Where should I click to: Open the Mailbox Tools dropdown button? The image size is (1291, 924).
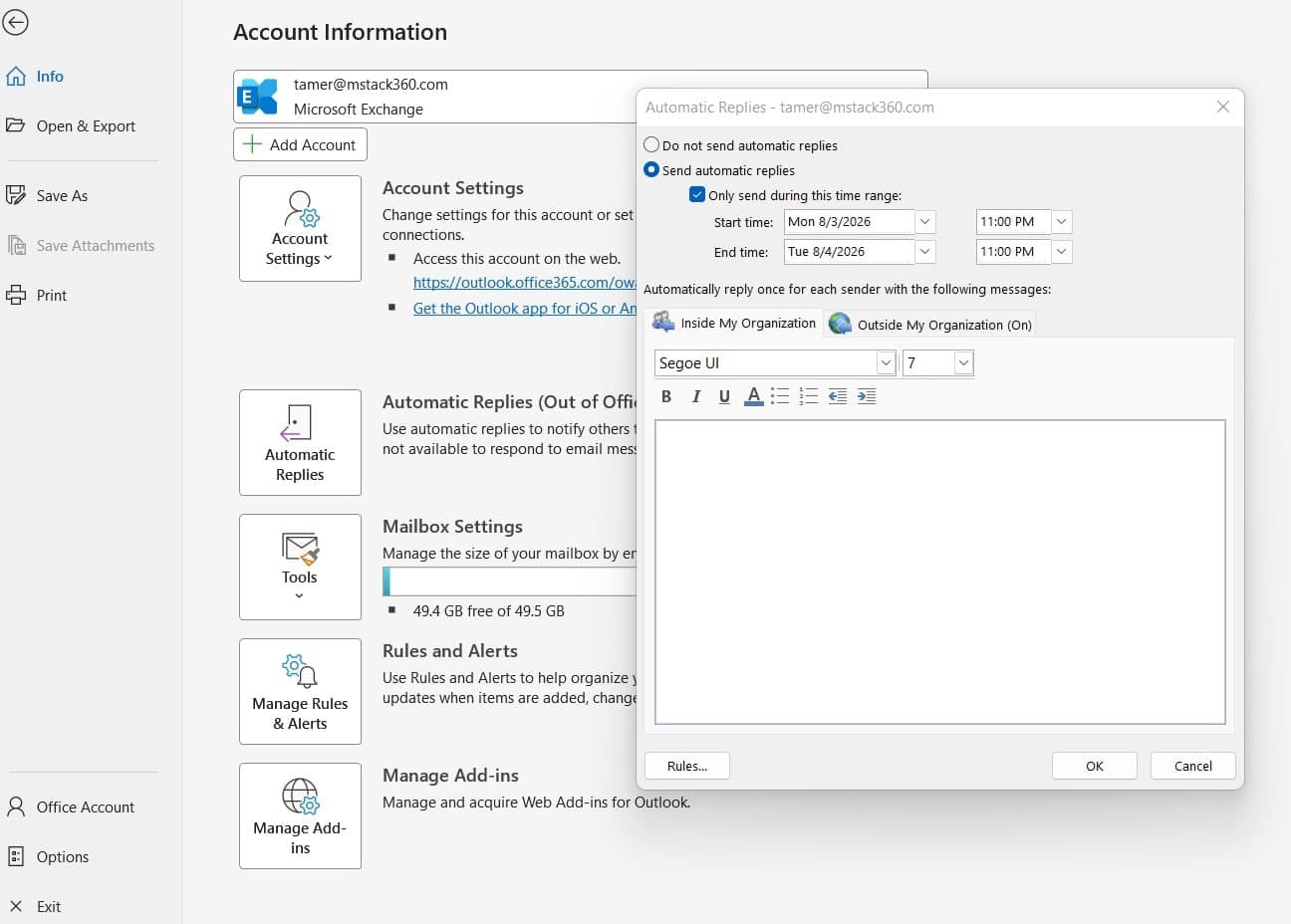300,567
